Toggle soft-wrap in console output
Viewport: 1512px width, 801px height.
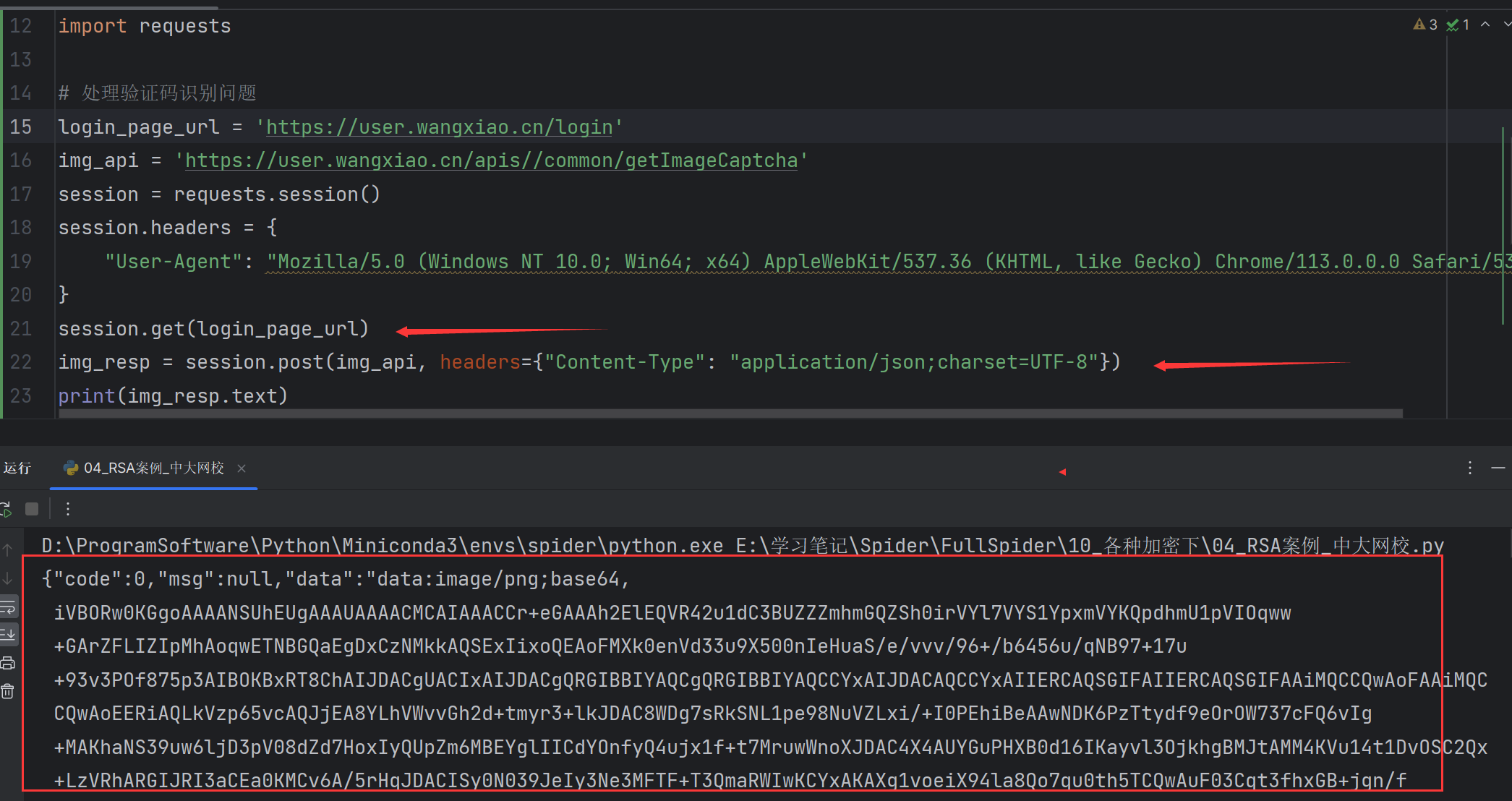pos(8,607)
